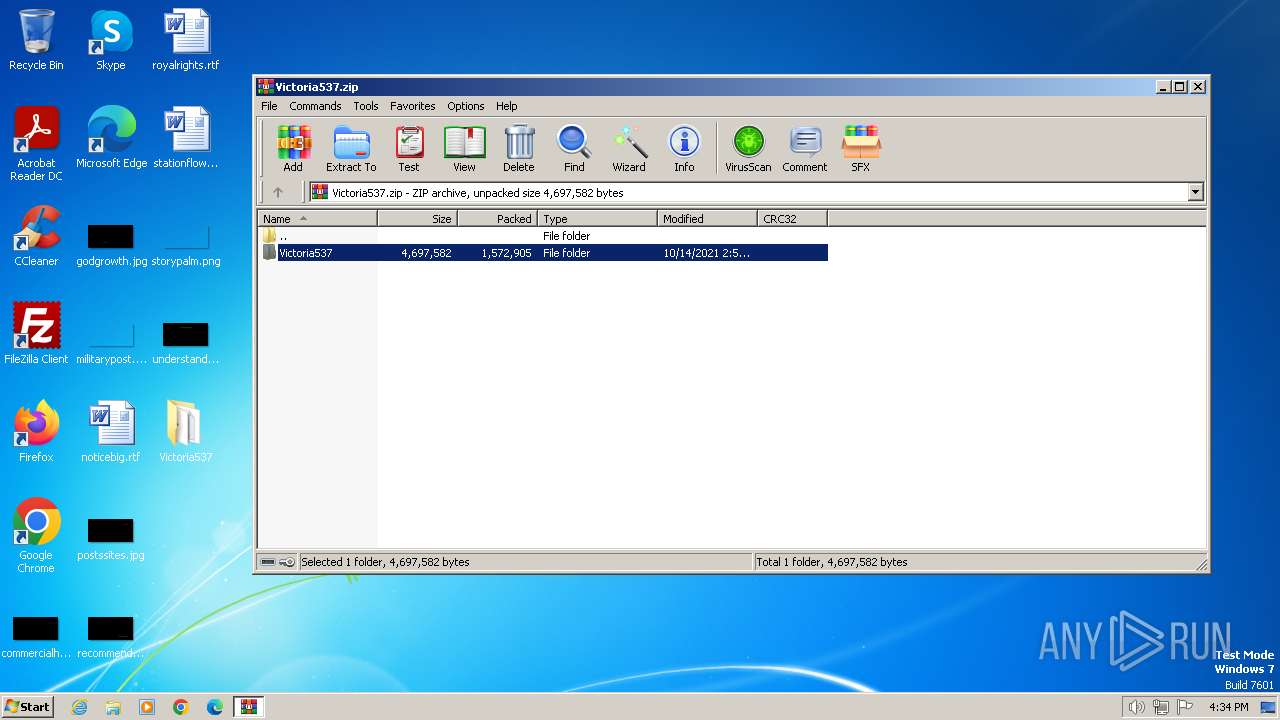
Task: Open the Options menu
Action: 466,106
